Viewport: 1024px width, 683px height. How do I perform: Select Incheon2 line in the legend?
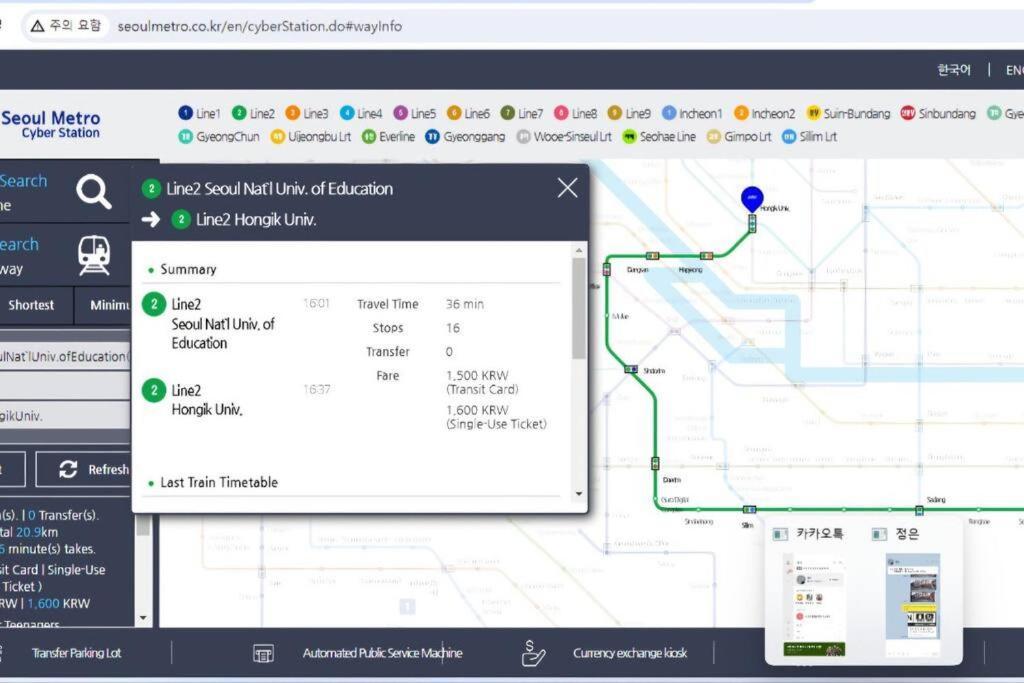[765, 114]
